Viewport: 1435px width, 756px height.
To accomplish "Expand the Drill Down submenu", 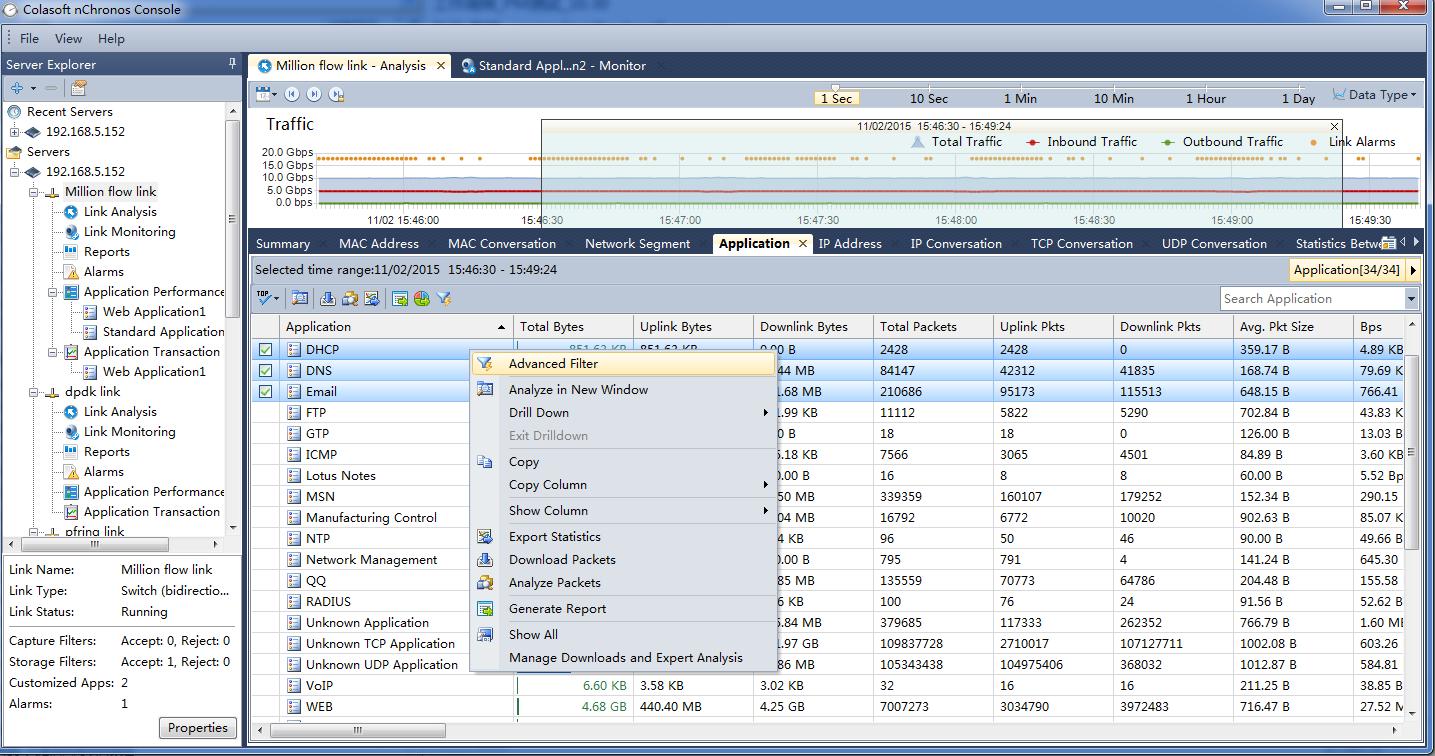I will (x=624, y=413).
